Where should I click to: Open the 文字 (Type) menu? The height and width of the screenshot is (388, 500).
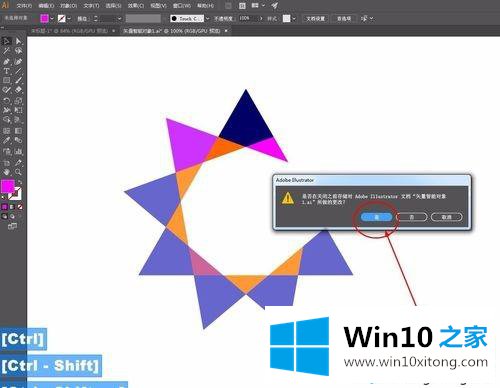click(x=91, y=6)
